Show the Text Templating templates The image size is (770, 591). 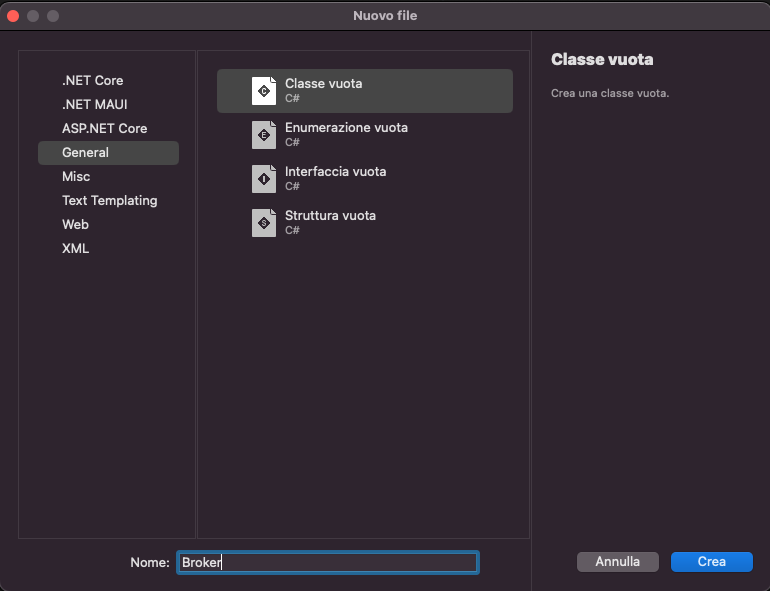coord(108,200)
